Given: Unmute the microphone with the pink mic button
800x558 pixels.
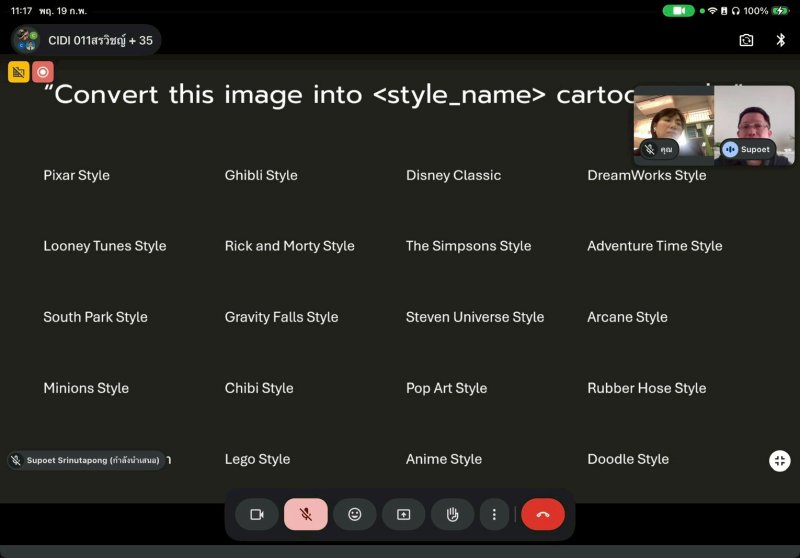Looking at the screenshot, I should [x=306, y=514].
